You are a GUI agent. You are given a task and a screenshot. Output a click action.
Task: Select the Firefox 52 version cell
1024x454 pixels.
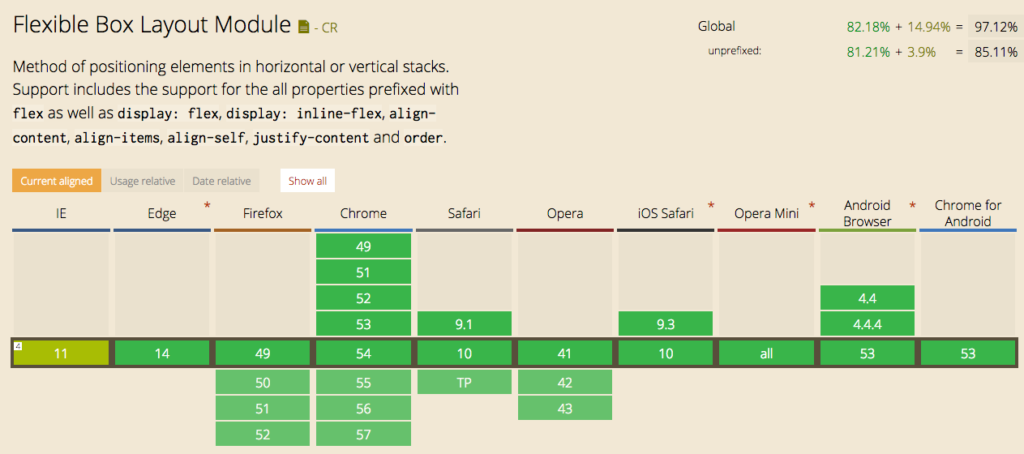click(x=262, y=434)
